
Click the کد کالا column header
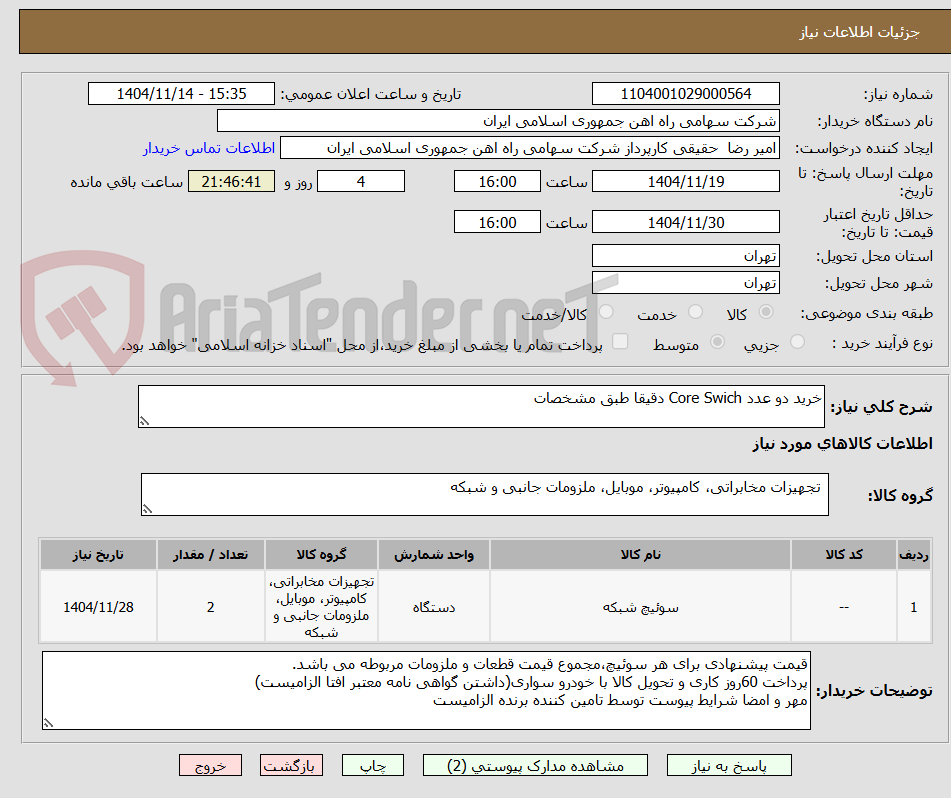tap(844, 554)
